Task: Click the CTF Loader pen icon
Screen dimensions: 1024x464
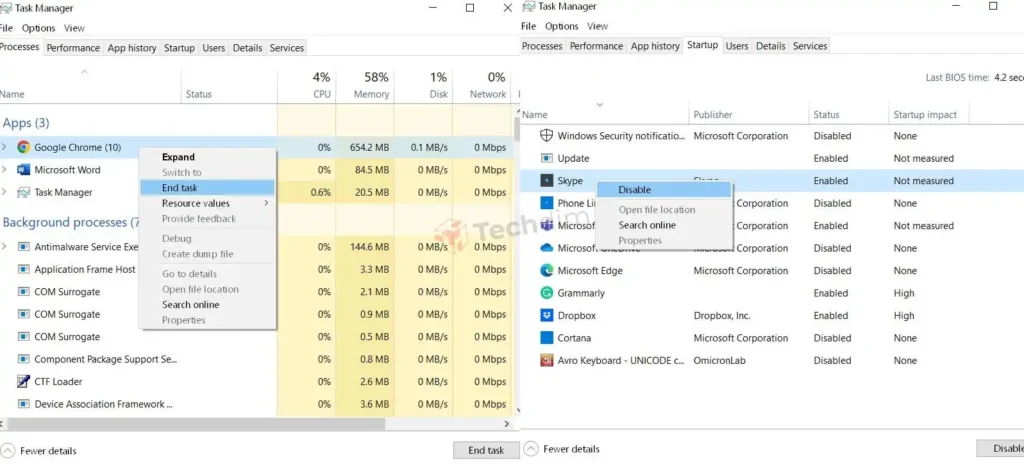Action: tap(24, 382)
